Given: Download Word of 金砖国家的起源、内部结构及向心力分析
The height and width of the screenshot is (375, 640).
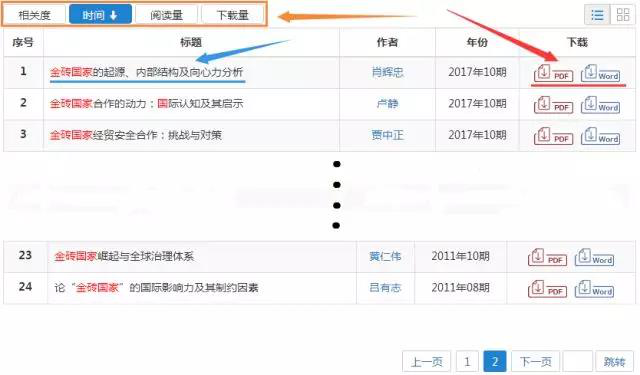Looking at the screenshot, I should [600, 73].
